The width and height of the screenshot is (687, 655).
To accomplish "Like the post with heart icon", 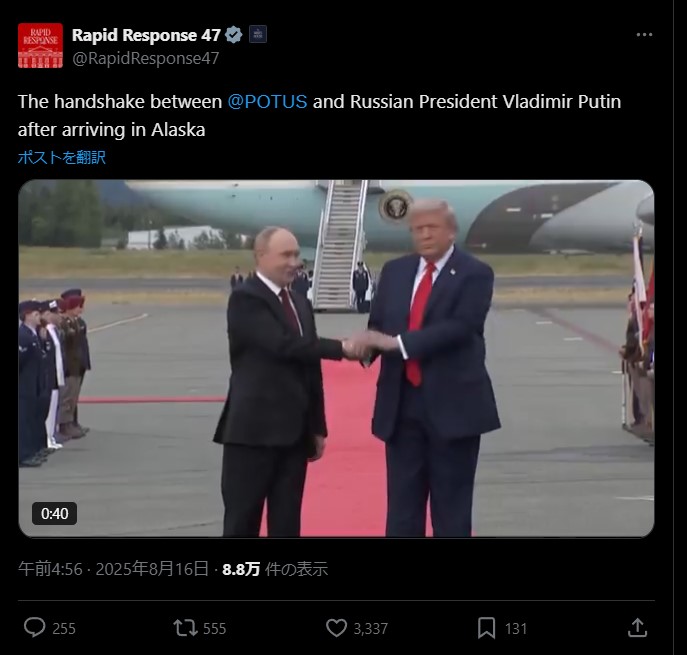I will [336, 628].
